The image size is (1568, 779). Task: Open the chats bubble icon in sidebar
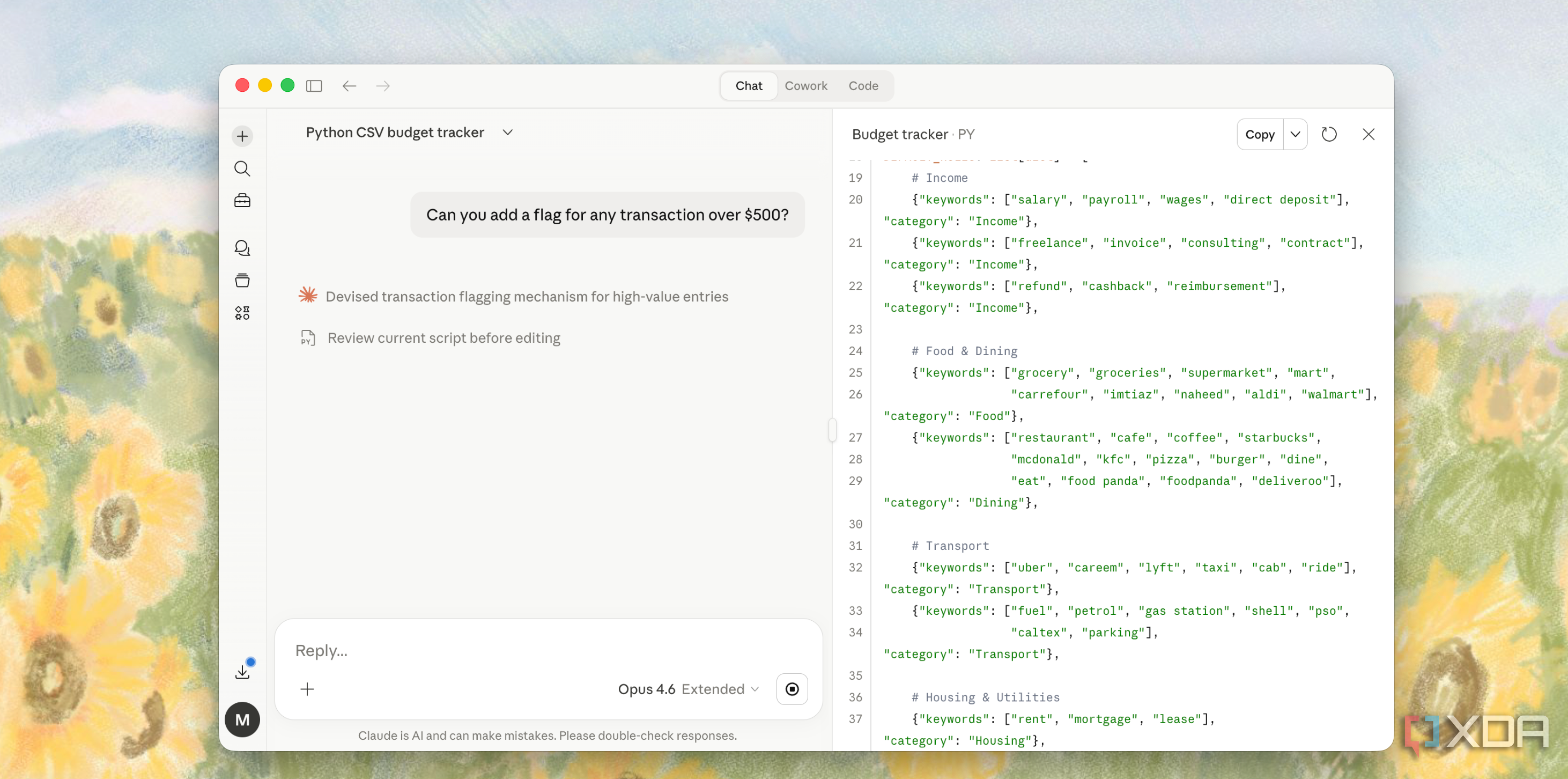[x=242, y=248]
